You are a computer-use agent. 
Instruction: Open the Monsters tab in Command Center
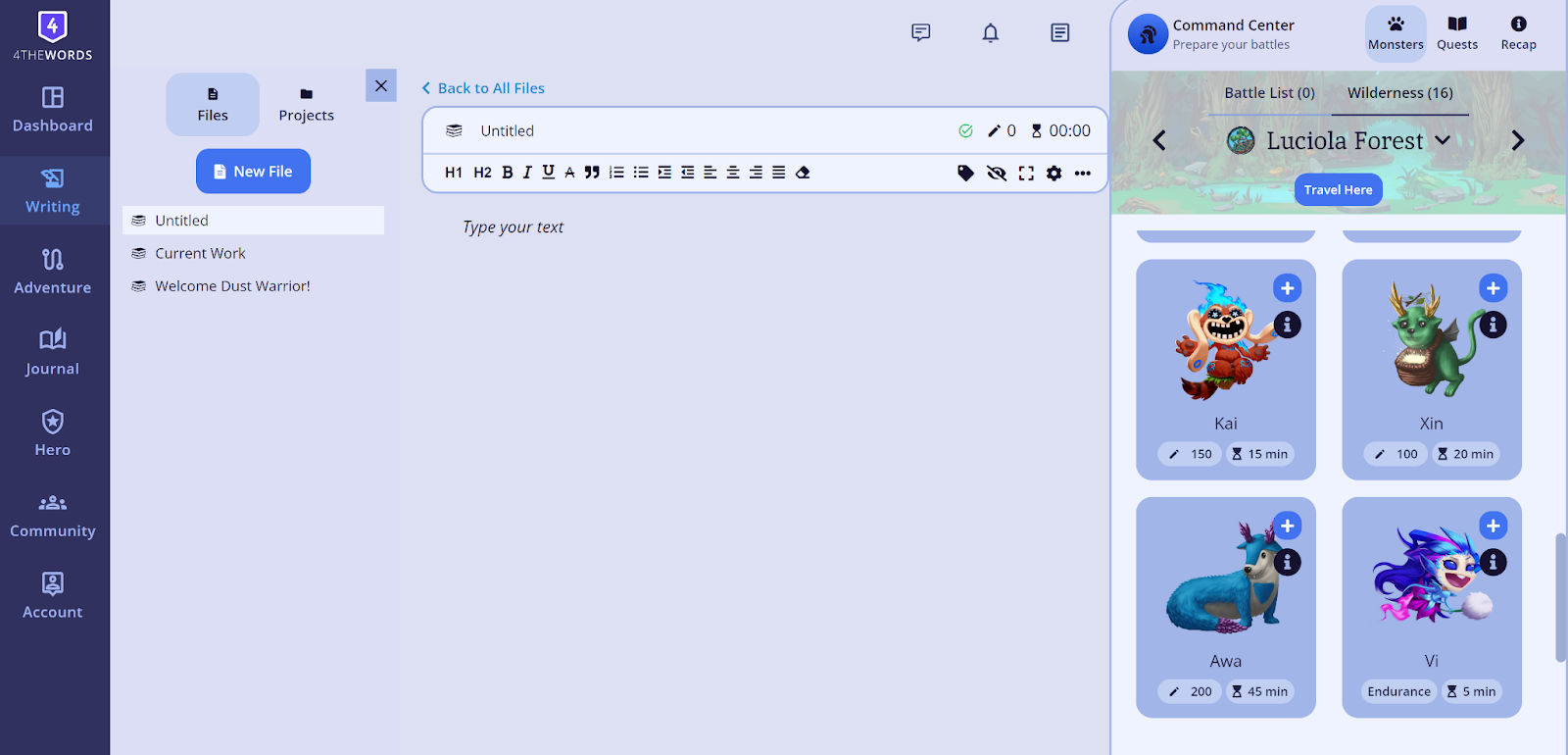pos(1396,34)
